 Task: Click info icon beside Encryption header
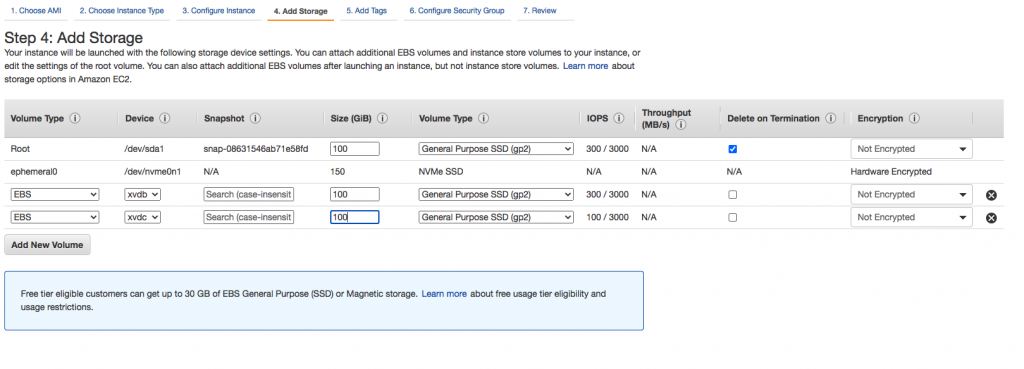pos(914,119)
